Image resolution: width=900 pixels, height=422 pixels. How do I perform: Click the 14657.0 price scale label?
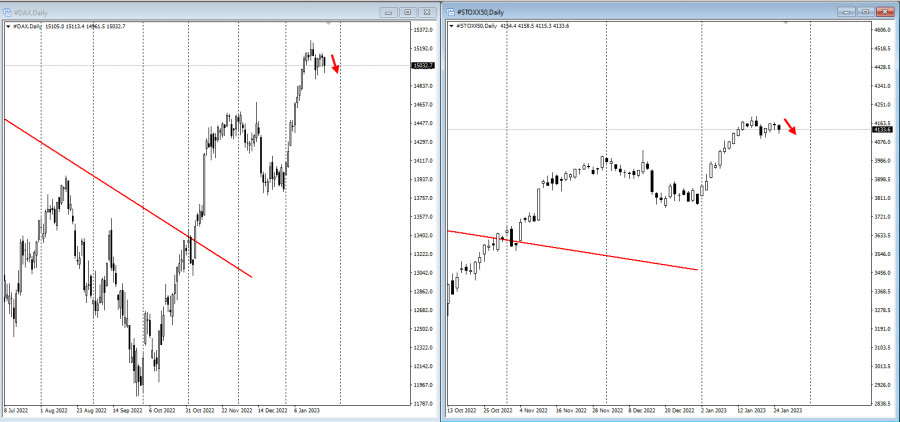(423, 105)
